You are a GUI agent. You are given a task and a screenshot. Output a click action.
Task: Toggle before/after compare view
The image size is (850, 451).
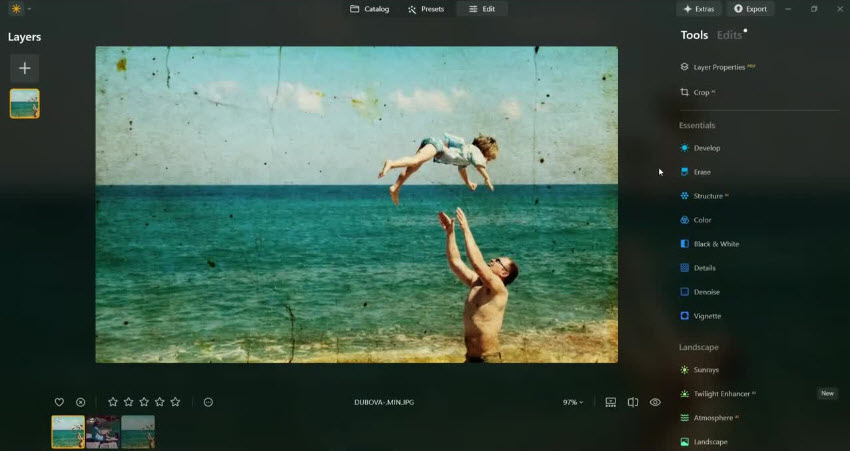(633, 402)
